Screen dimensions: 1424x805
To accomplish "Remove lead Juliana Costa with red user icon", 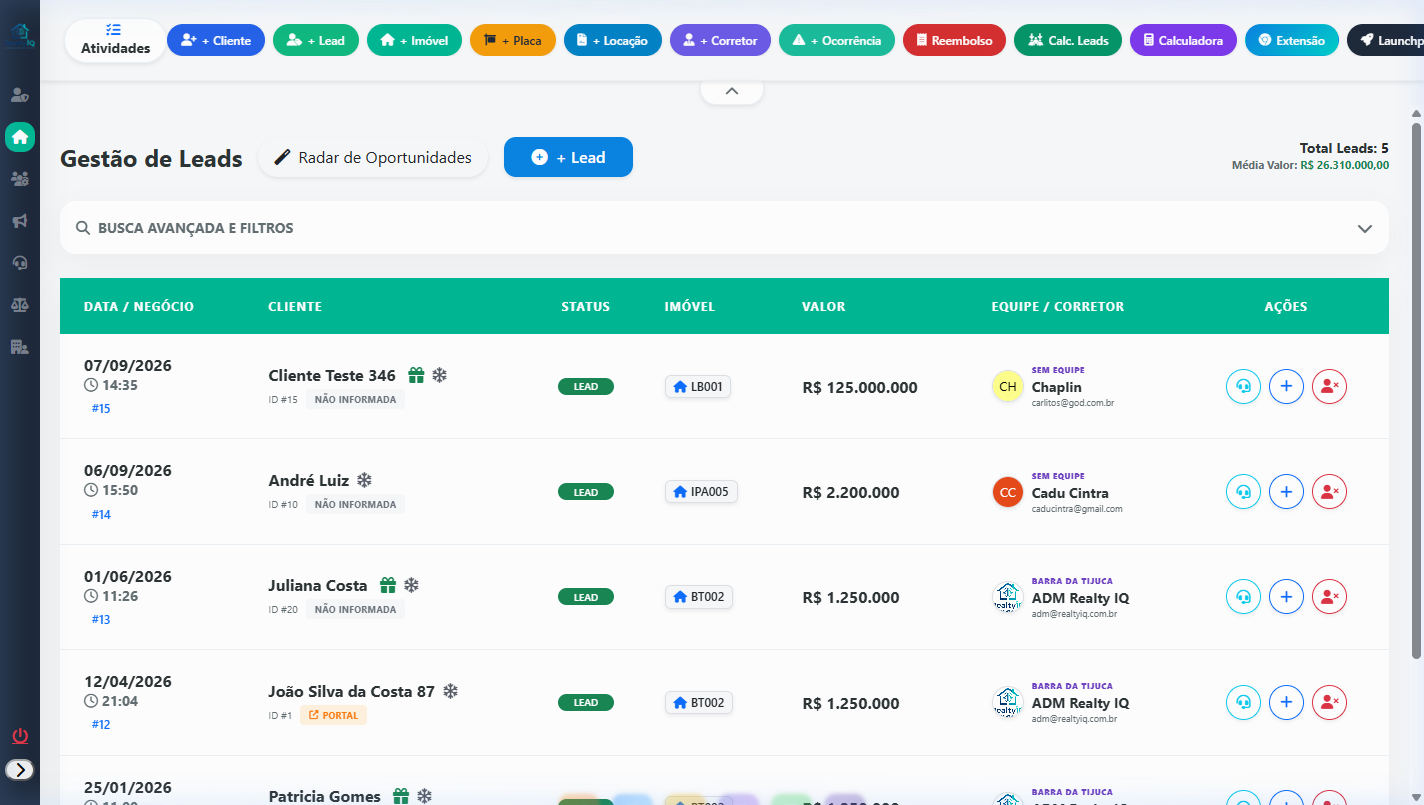I will coord(1329,597).
